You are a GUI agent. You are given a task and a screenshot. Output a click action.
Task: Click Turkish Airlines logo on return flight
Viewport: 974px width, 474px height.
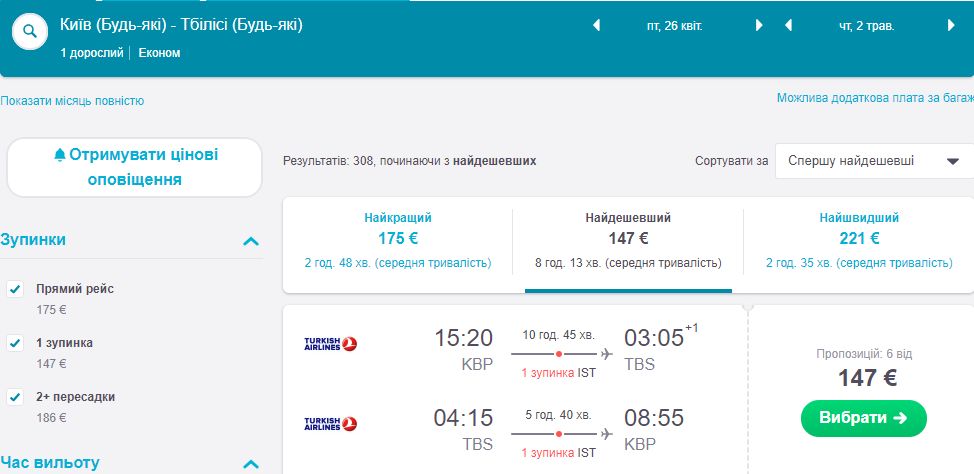pos(330,424)
